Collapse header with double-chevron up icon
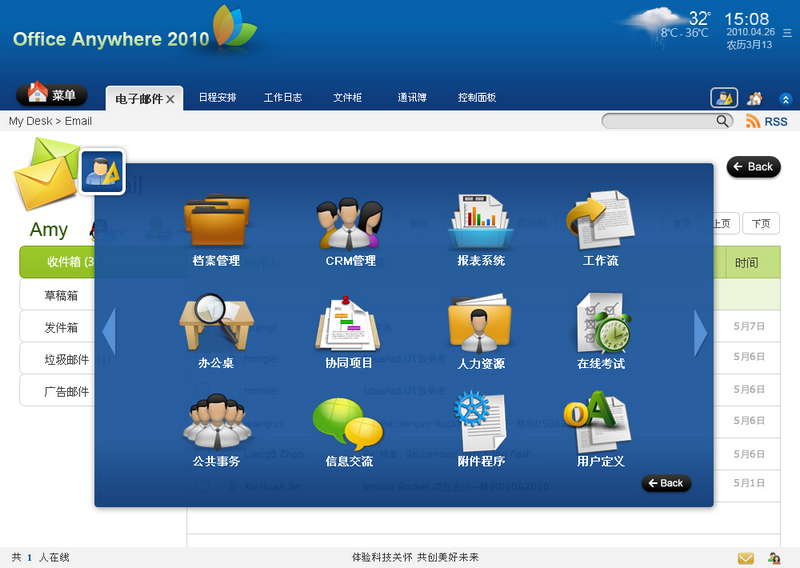The image size is (800, 568). (785, 99)
